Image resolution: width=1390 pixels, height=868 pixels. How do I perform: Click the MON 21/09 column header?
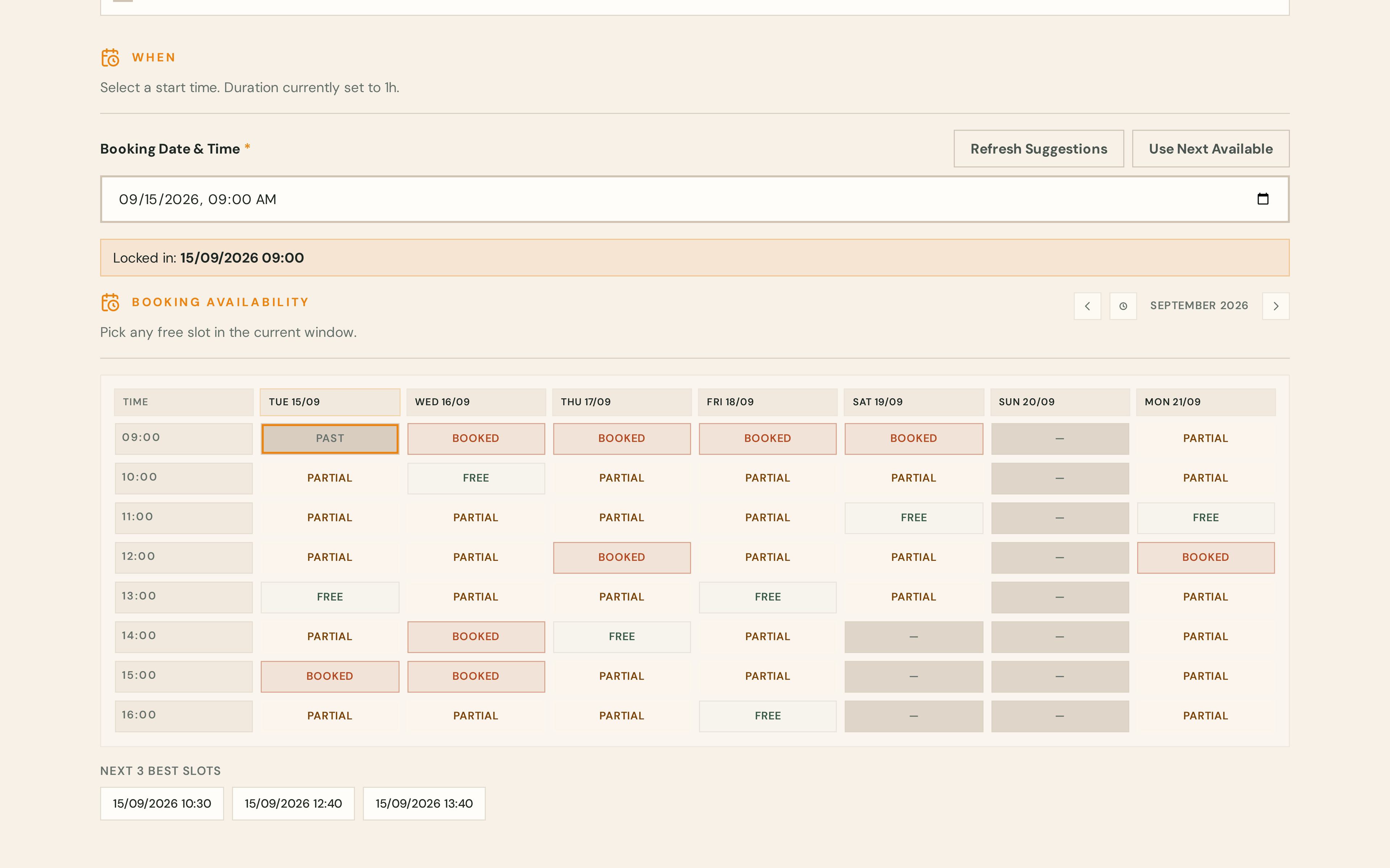click(1206, 402)
